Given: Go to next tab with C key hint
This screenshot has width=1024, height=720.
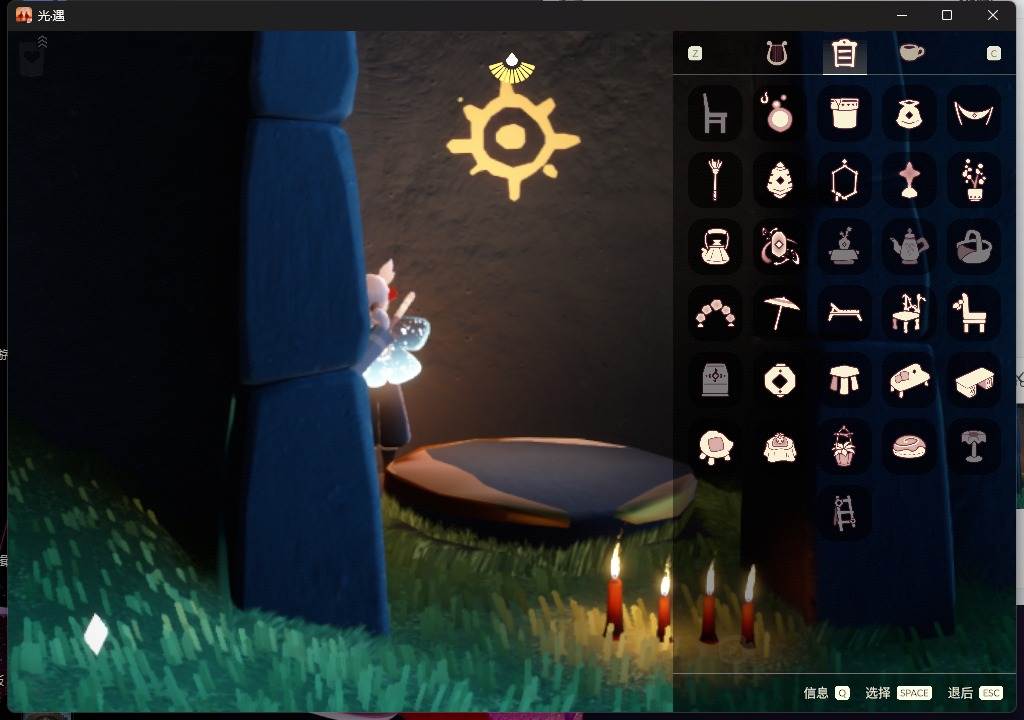Looking at the screenshot, I should 993,54.
